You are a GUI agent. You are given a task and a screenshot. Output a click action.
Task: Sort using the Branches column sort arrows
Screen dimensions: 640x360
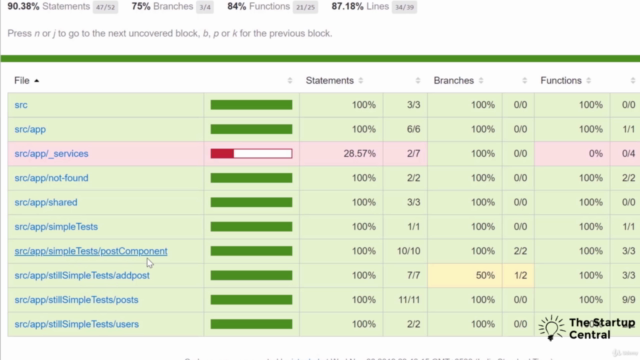point(481,81)
